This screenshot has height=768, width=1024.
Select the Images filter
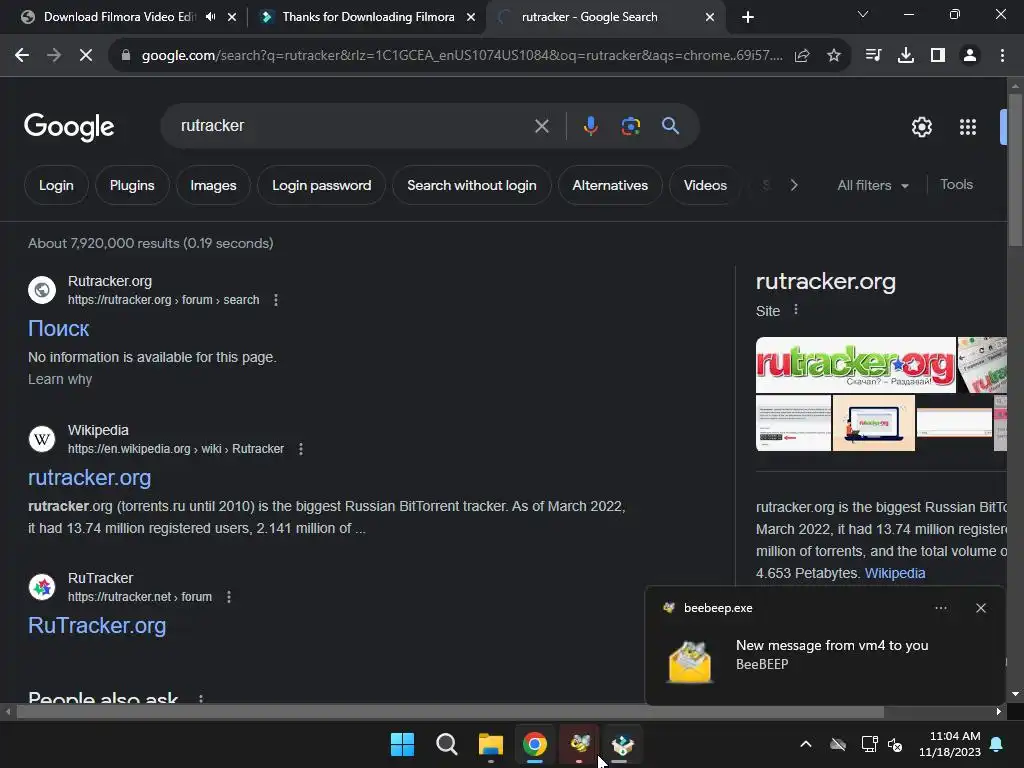point(213,185)
